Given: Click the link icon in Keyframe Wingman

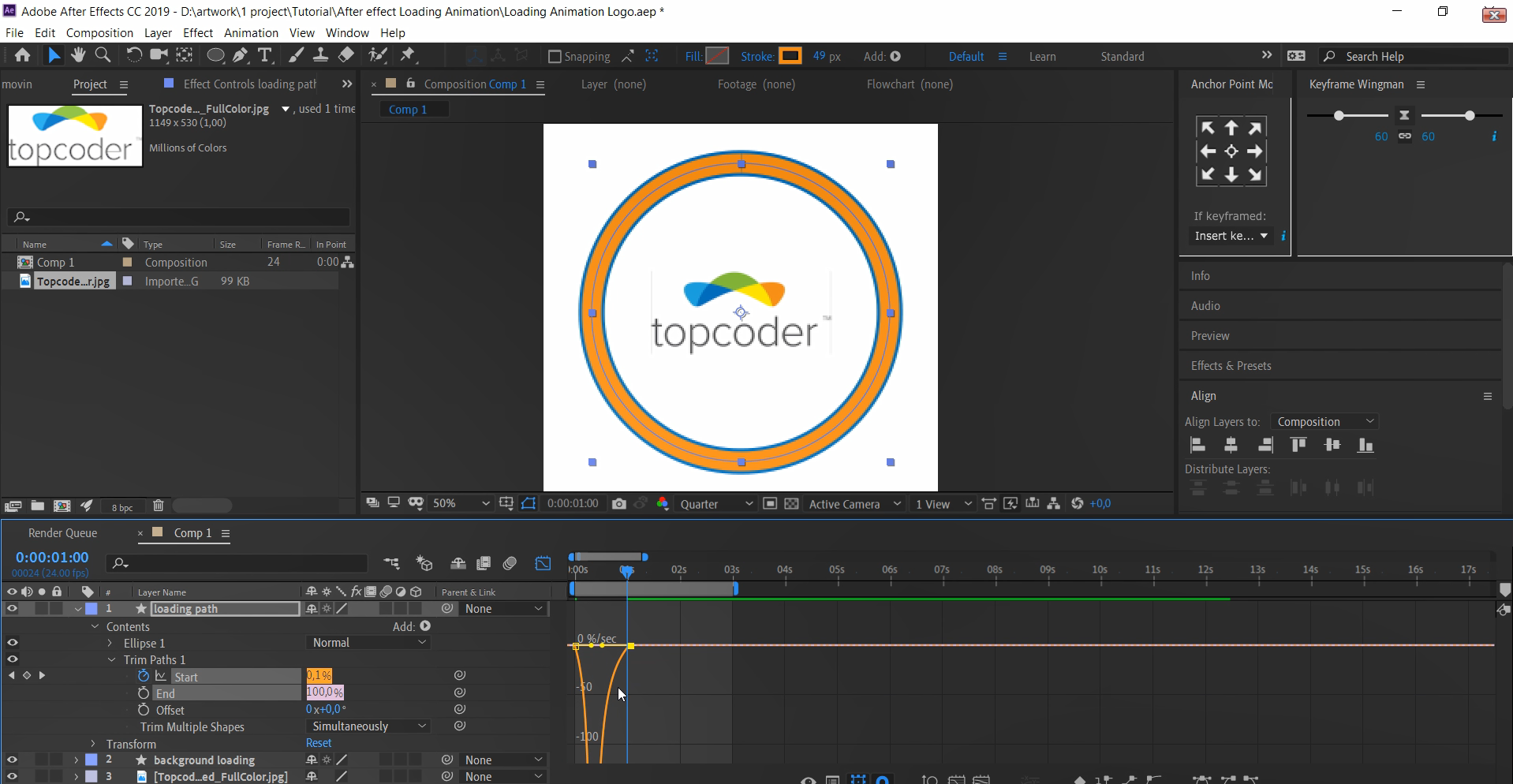Looking at the screenshot, I should pos(1405,136).
